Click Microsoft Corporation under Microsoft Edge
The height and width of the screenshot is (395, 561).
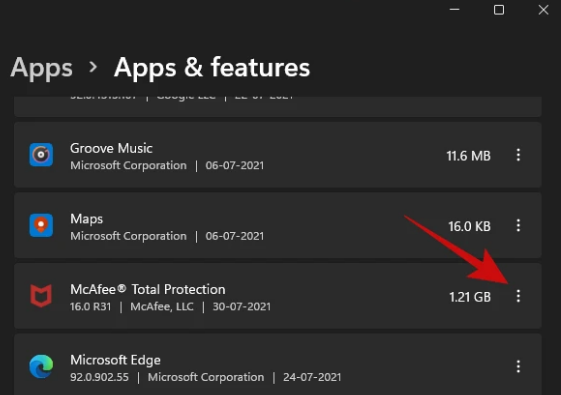[206, 377]
